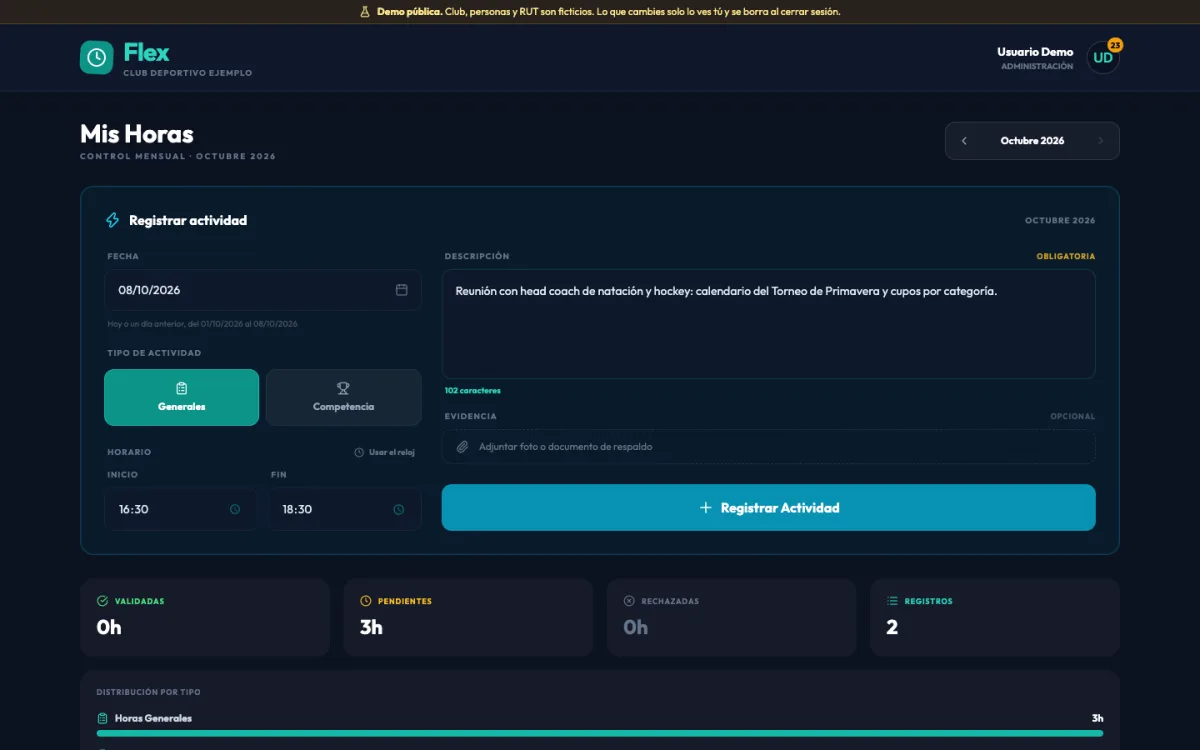Open the Validadas 0h stats card

click(x=205, y=617)
